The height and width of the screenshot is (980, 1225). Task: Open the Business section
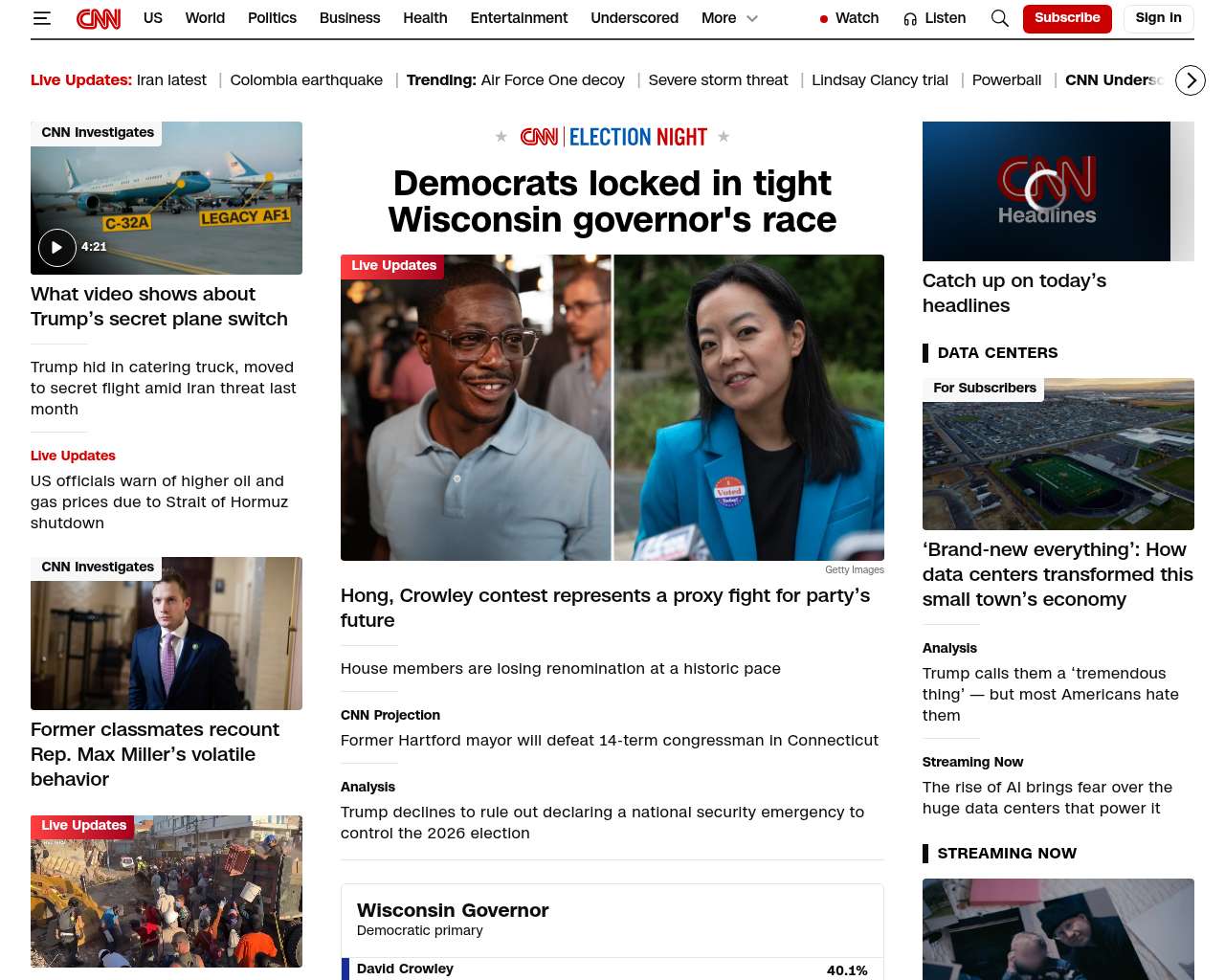(349, 18)
